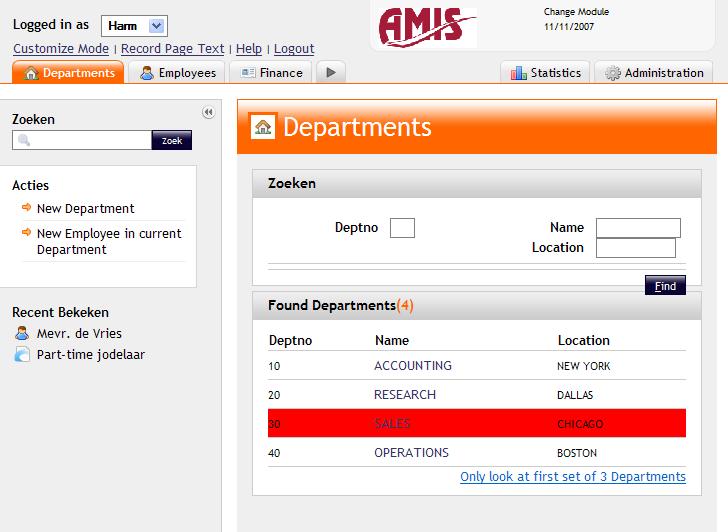728x532 pixels.
Task: Open the Record Page Text link
Action: coord(173,48)
